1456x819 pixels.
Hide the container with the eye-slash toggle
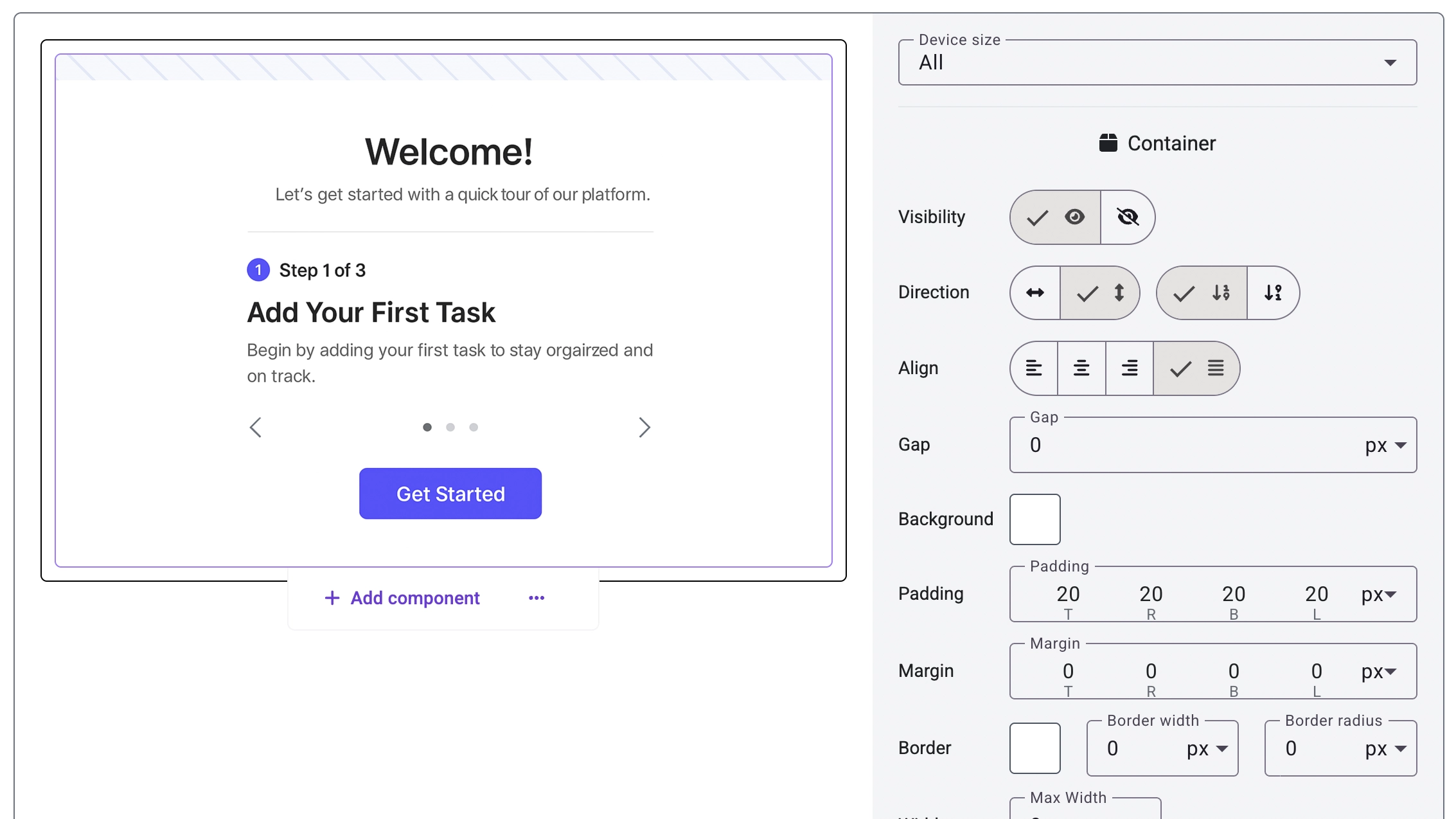1128,217
